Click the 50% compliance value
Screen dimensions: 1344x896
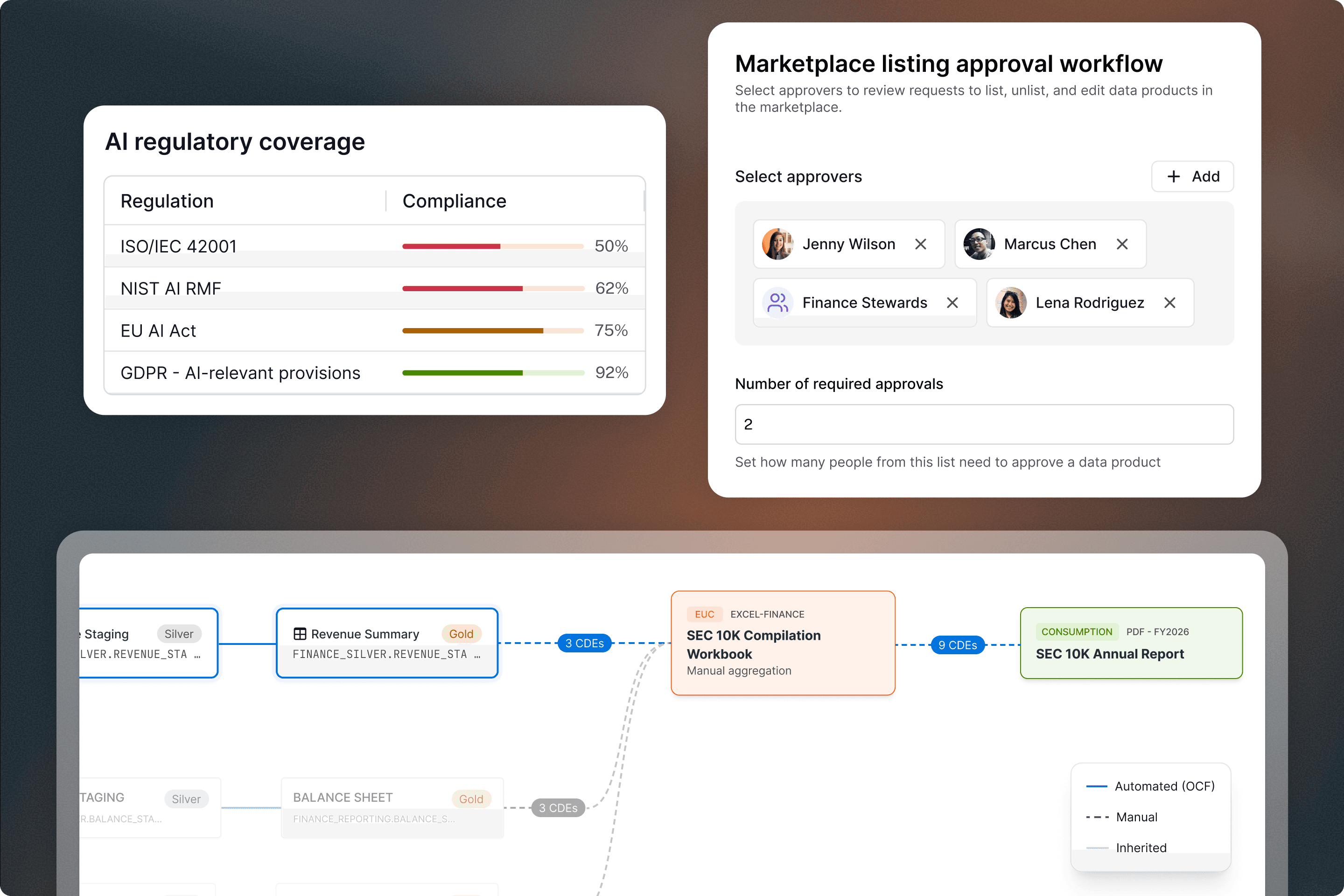point(611,246)
